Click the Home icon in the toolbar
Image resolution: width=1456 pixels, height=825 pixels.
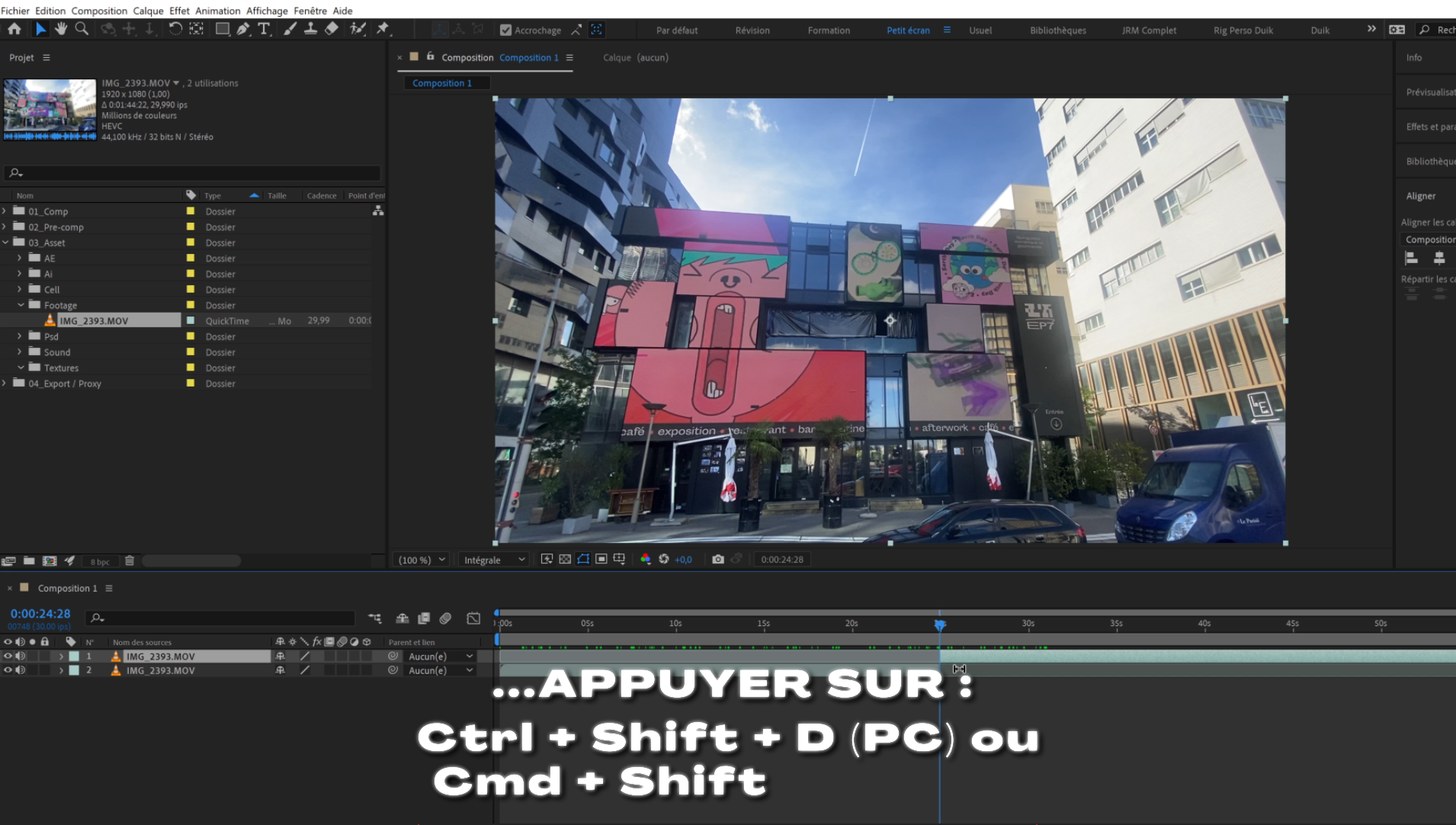coord(14,29)
